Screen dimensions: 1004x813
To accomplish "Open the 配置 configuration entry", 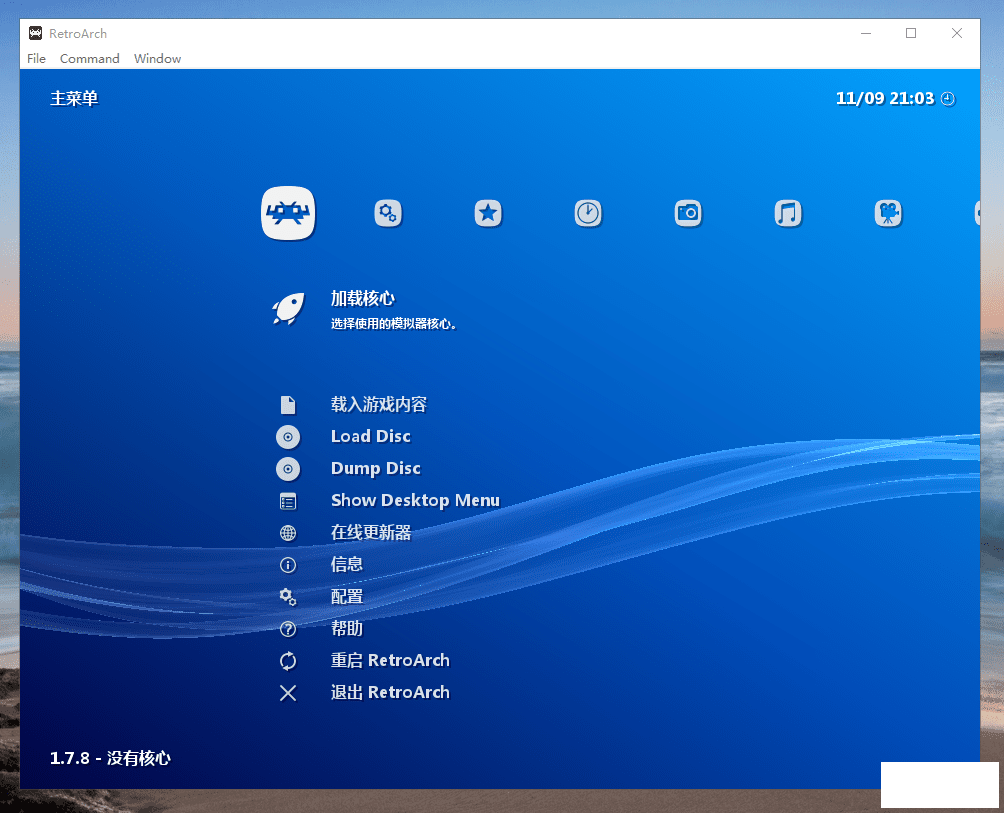I will click(347, 597).
